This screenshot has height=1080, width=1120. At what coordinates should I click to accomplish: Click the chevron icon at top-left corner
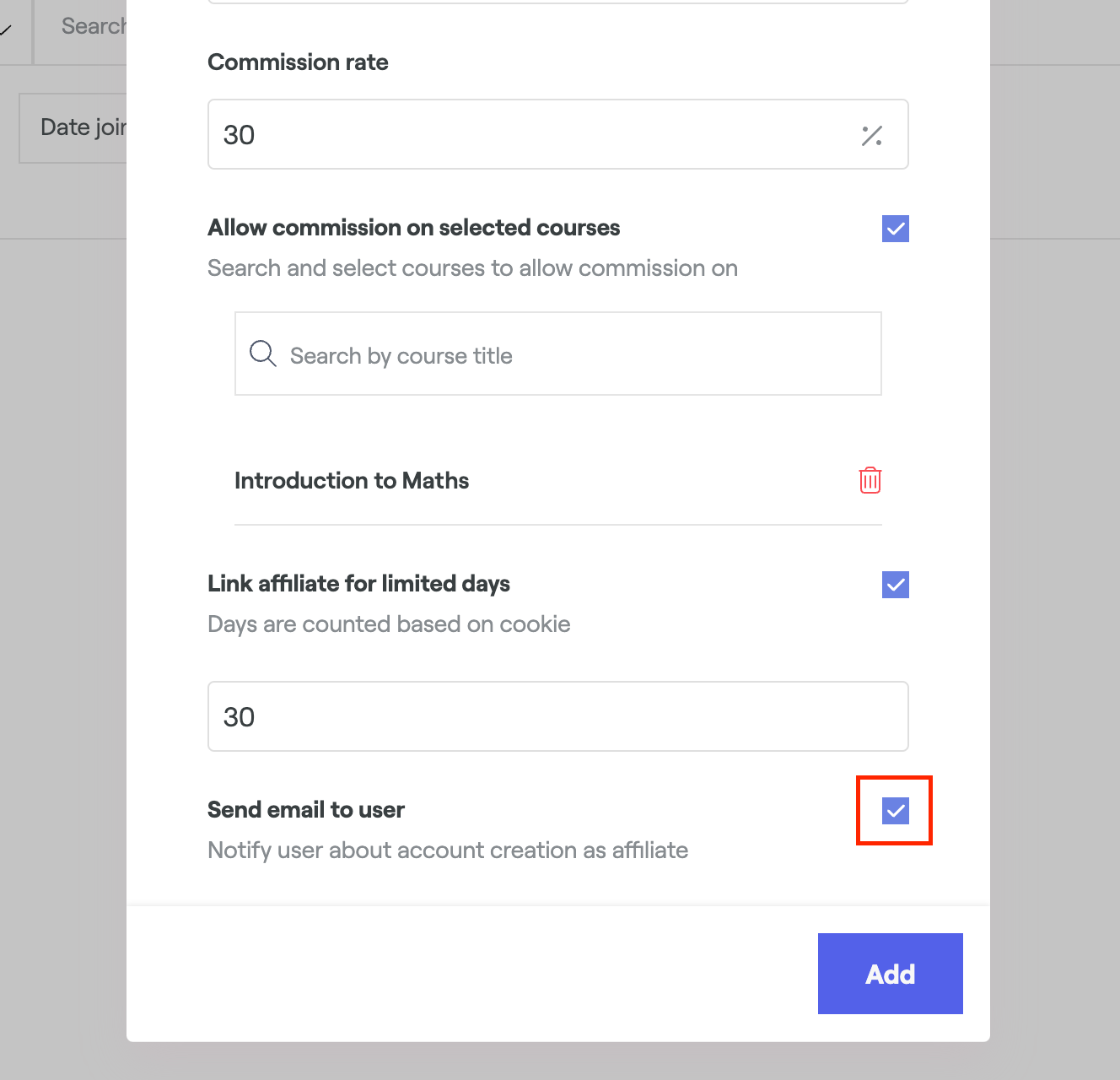coord(7,30)
